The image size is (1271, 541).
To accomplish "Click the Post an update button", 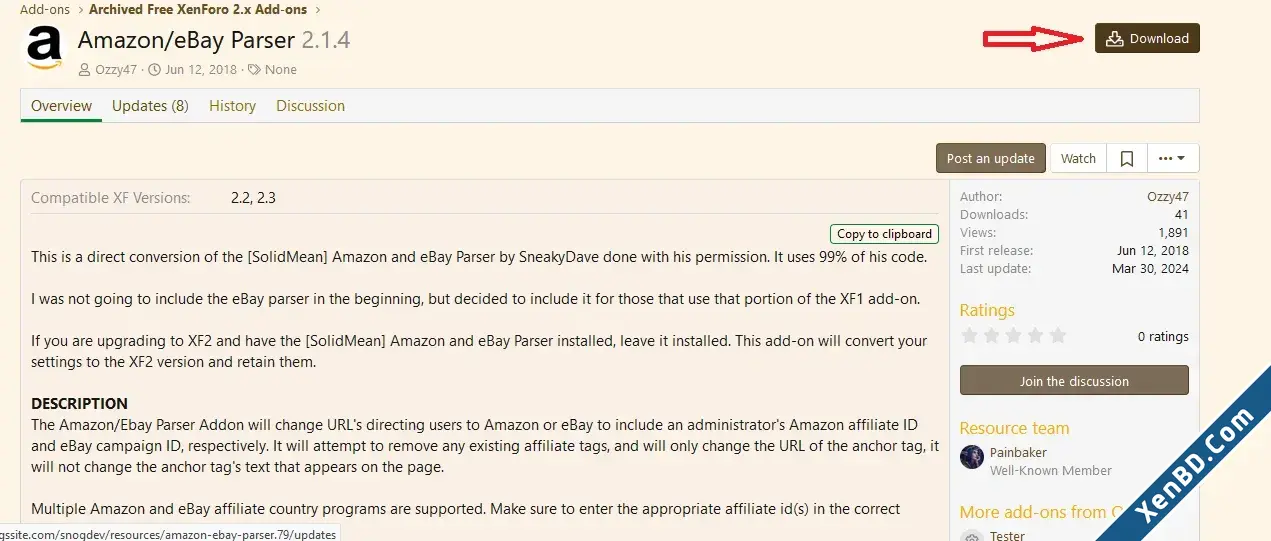I will click(x=991, y=158).
